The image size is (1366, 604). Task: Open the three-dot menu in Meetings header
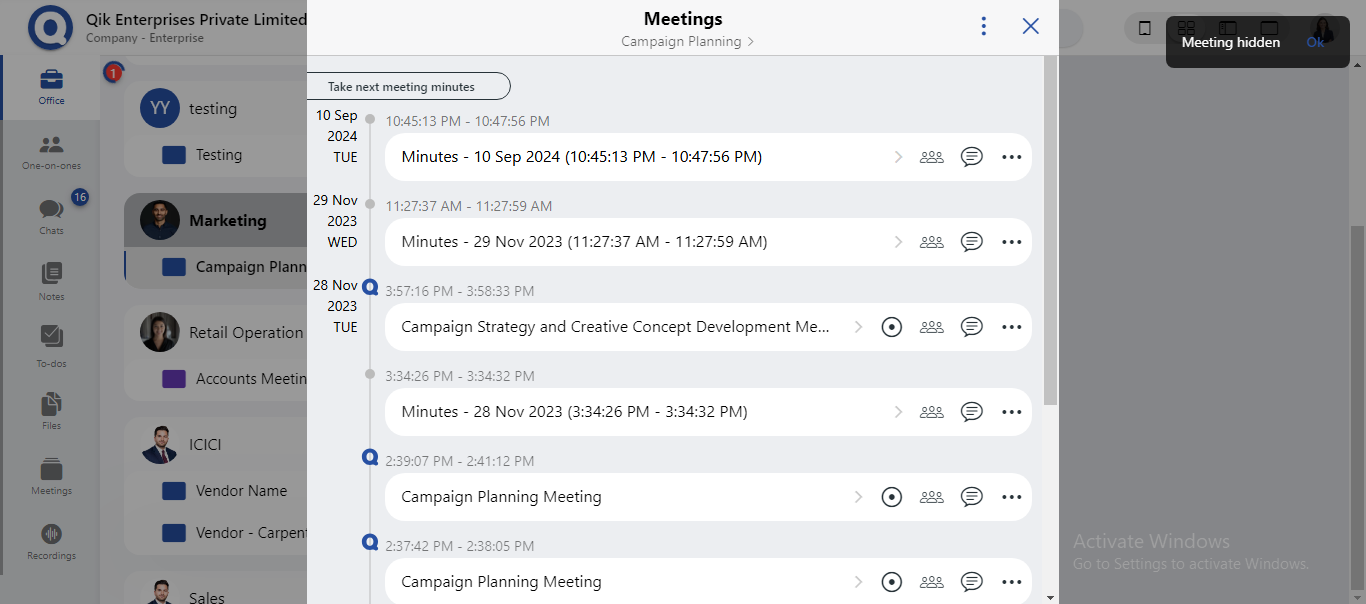point(983,25)
